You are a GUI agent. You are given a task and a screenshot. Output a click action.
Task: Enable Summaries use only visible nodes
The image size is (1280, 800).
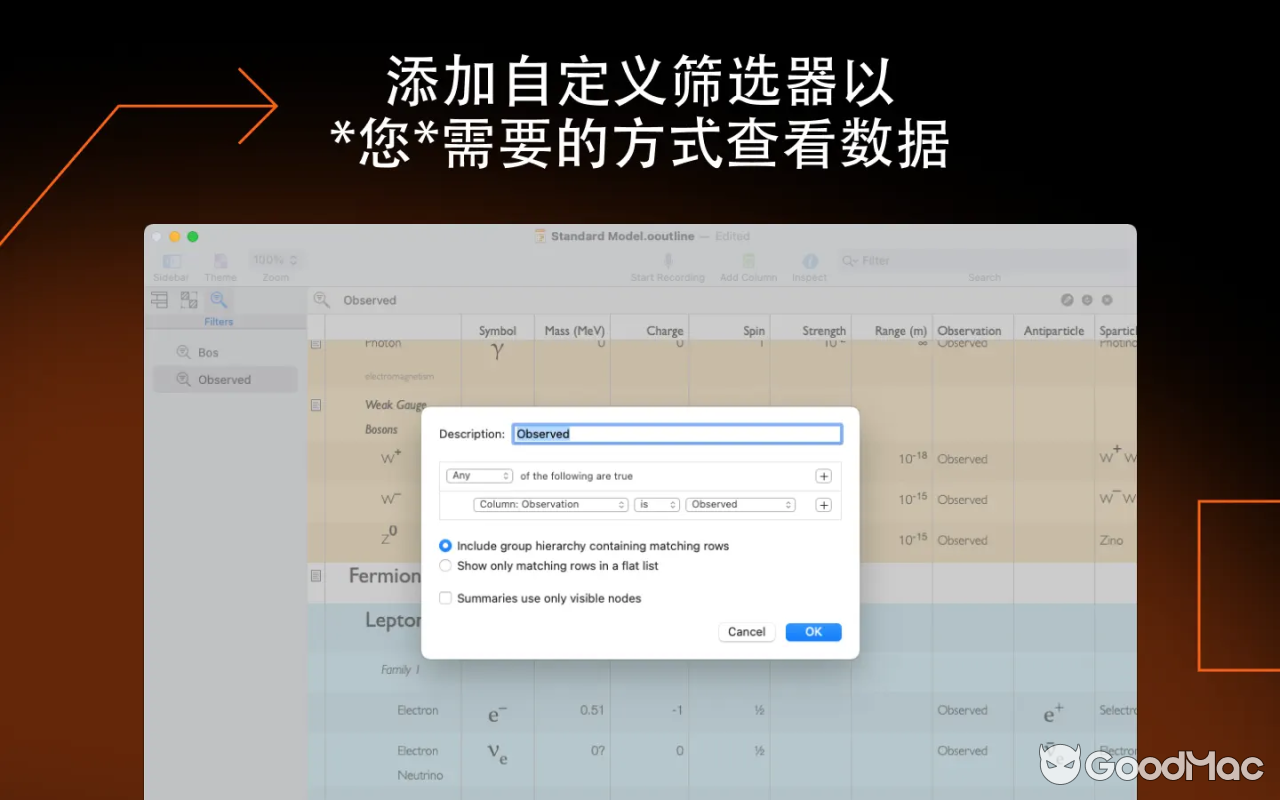pyautogui.click(x=445, y=597)
